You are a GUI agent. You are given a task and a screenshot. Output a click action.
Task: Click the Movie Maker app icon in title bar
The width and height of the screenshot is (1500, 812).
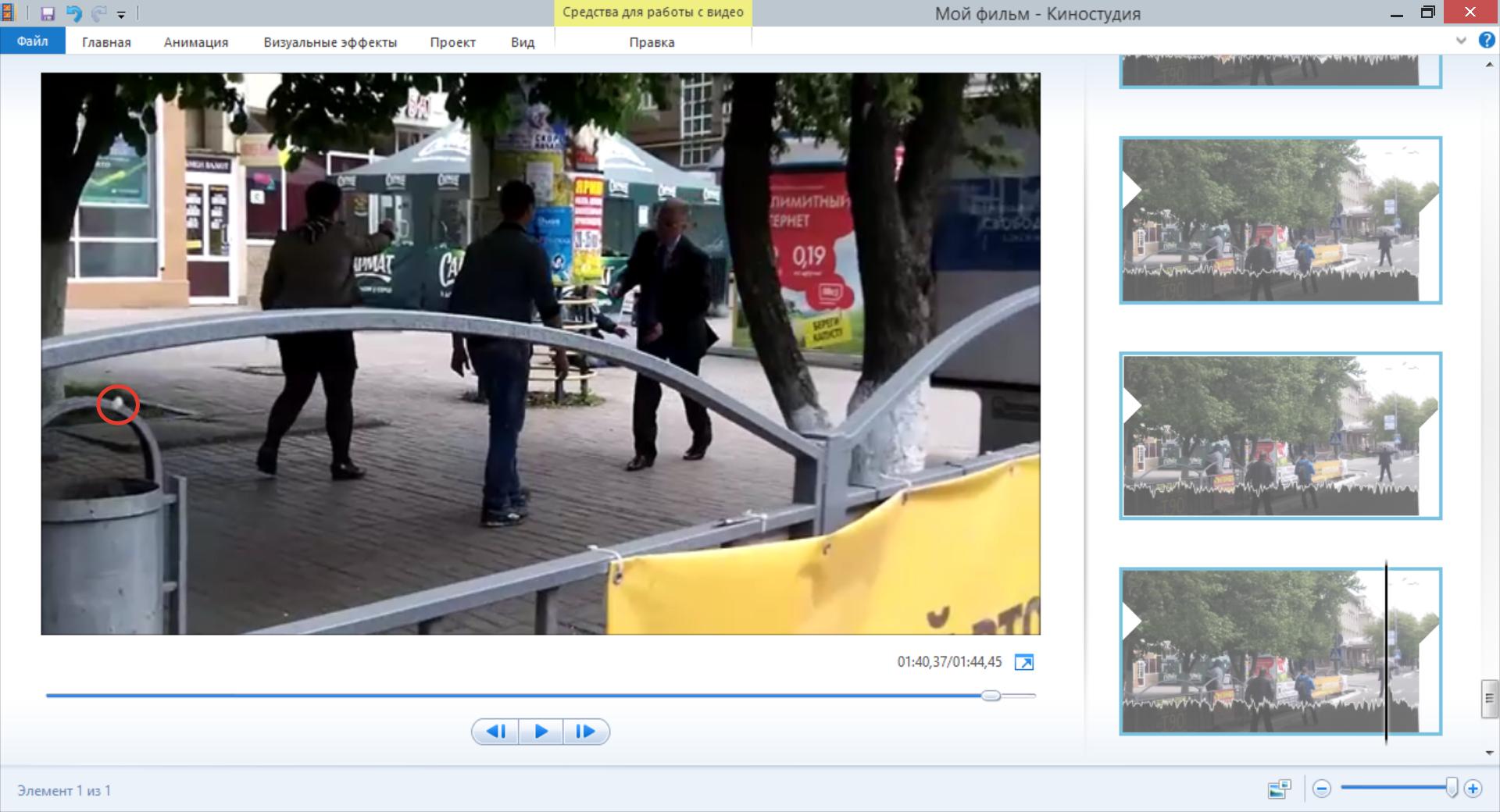coord(8,12)
